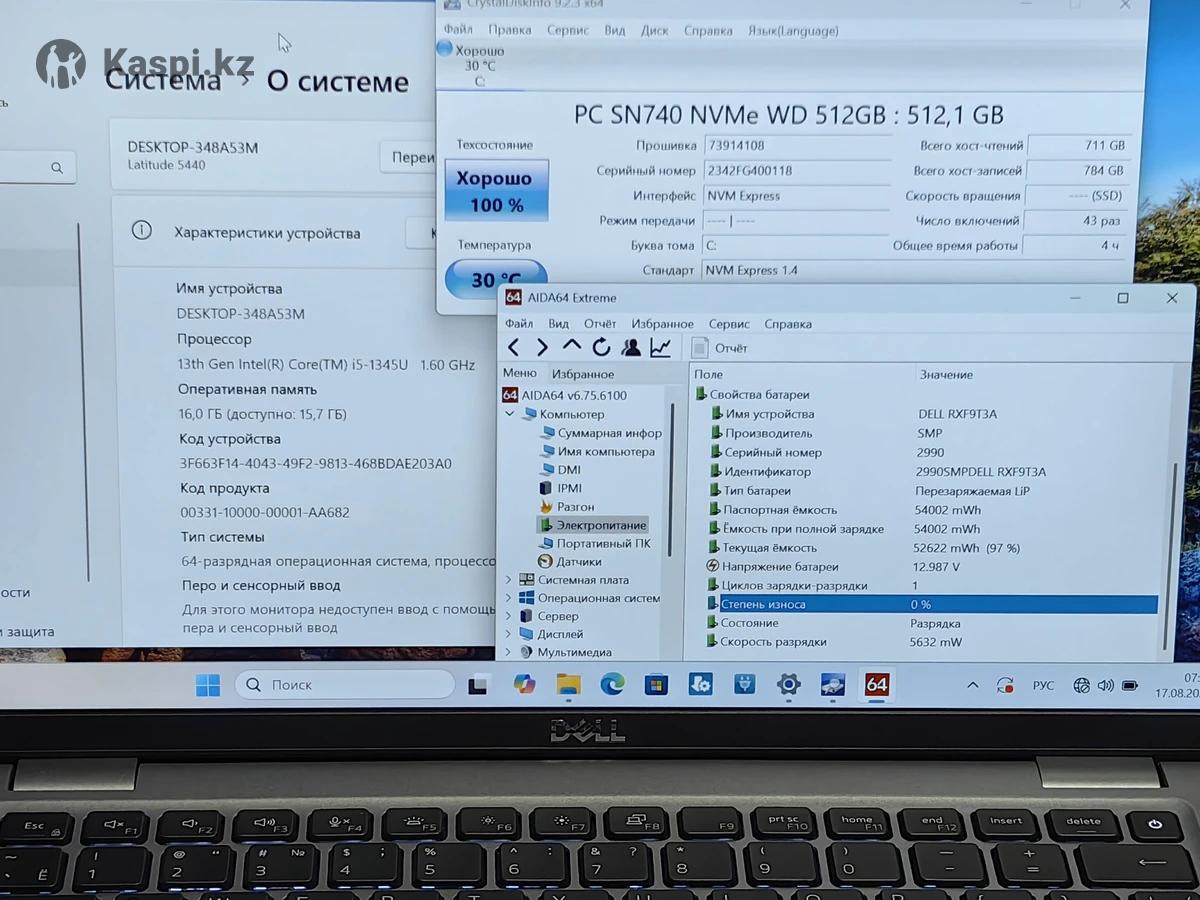Click the taskbar Поиск search field
The width and height of the screenshot is (1200, 900).
345,685
